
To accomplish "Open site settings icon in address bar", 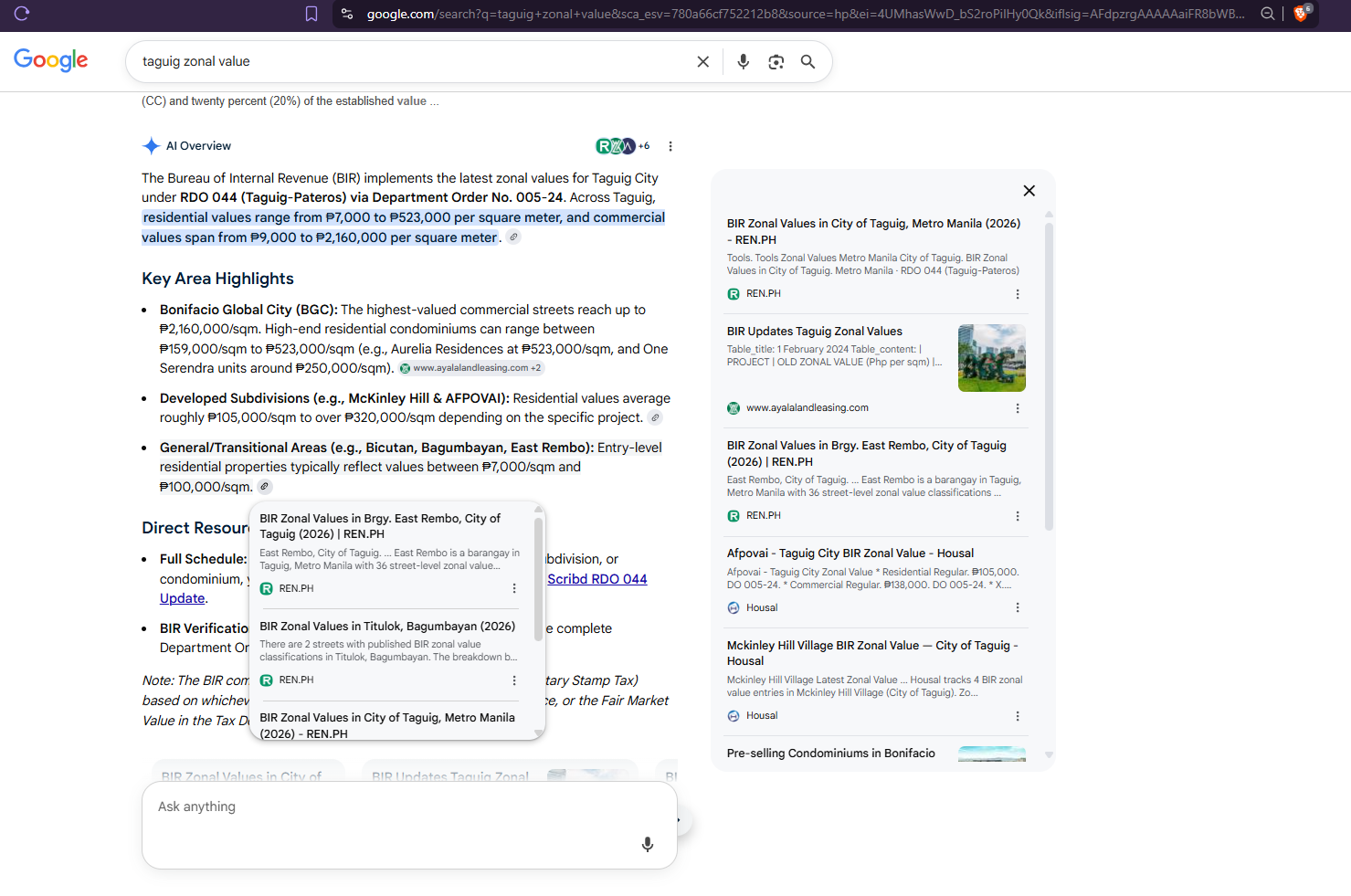I will pos(347,14).
